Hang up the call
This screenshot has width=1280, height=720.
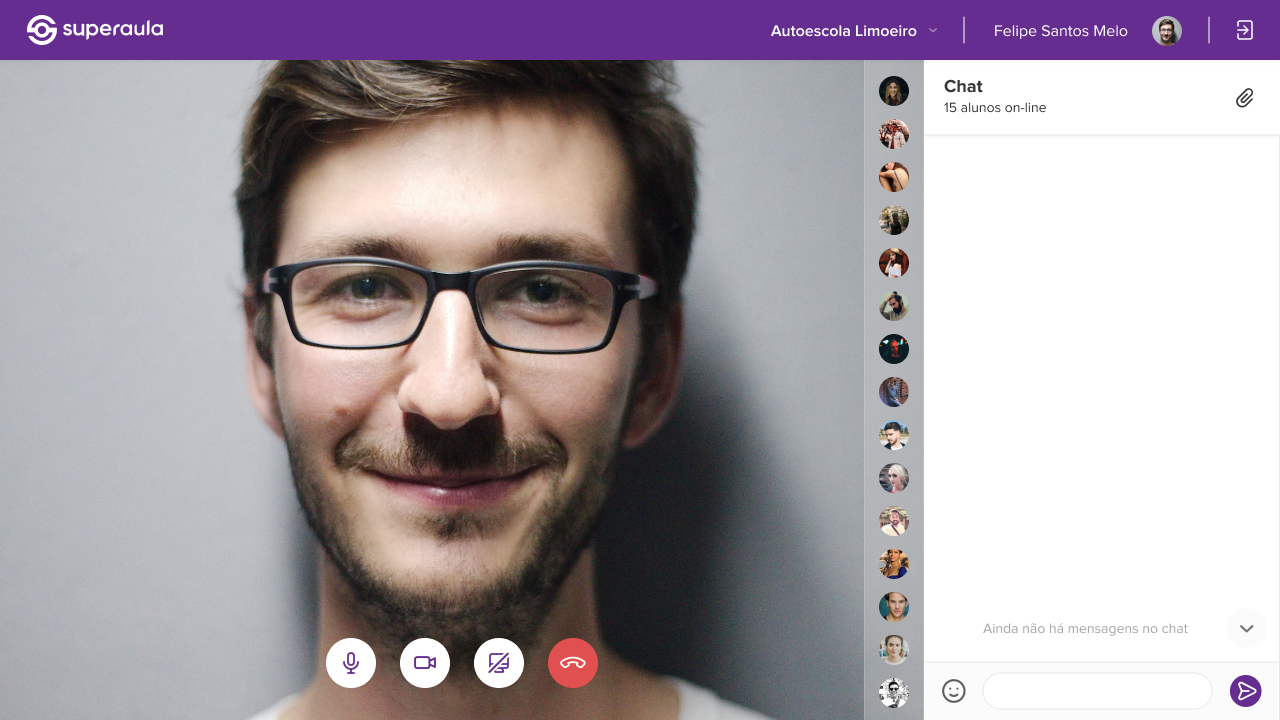(x=573, y=663)
